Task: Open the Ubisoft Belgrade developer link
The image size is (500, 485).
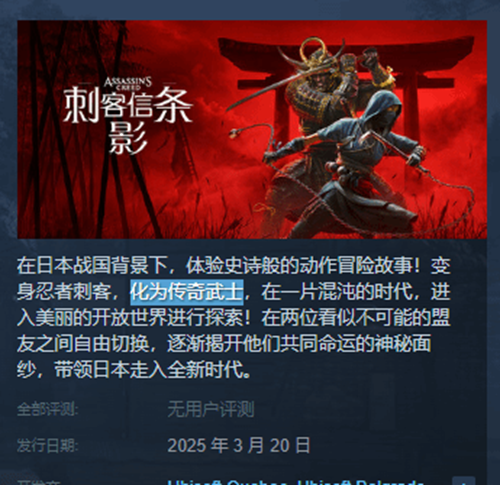Action: (x=360, y=483)
